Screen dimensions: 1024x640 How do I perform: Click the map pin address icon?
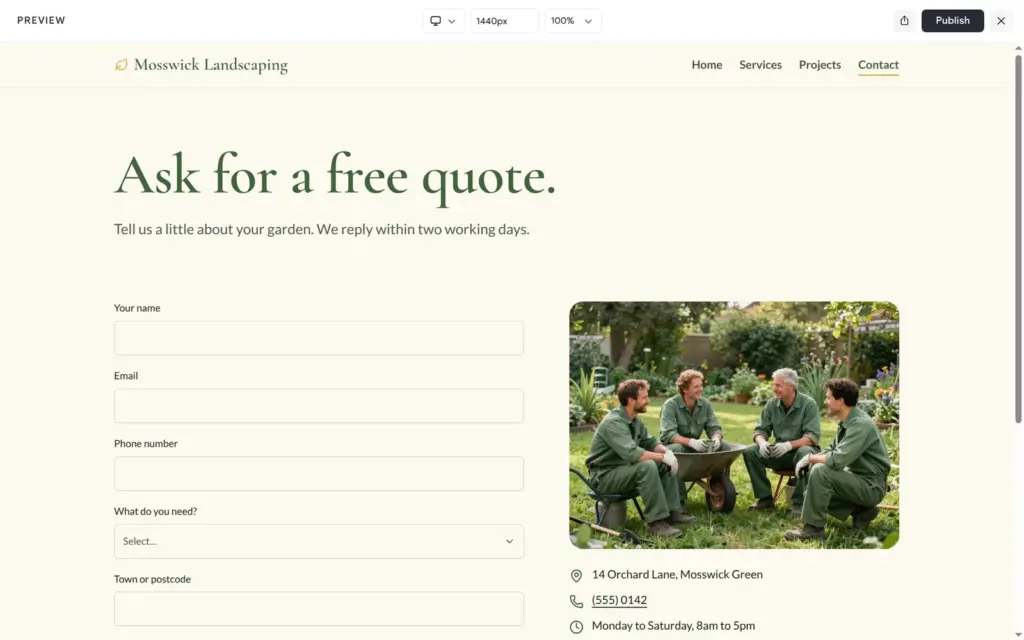coord(576,575)
